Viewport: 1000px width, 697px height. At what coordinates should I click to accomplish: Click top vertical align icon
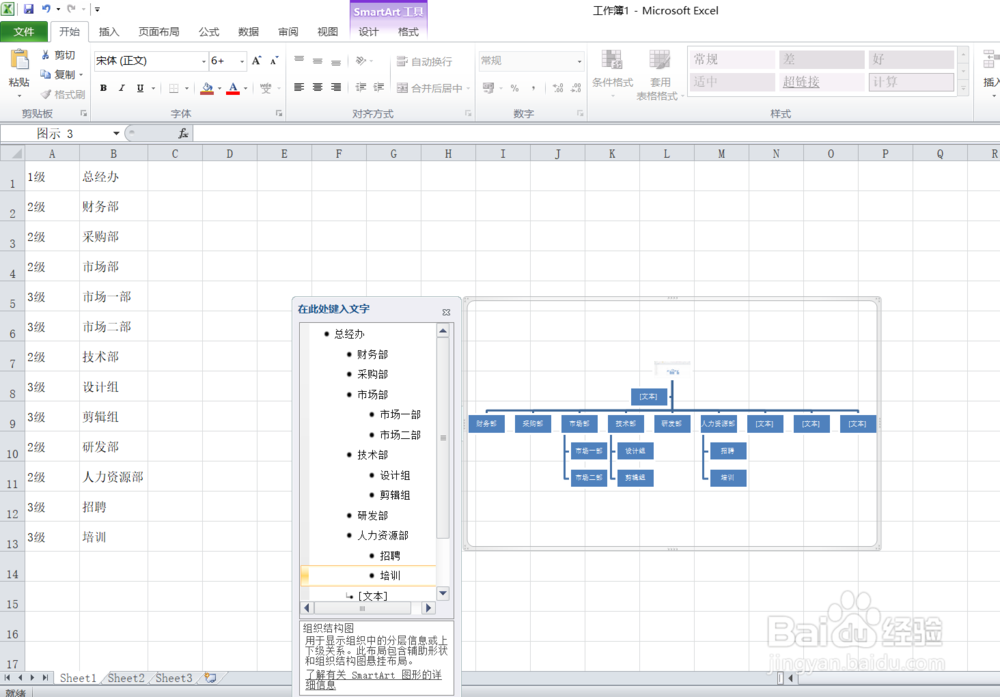point(299,61)
